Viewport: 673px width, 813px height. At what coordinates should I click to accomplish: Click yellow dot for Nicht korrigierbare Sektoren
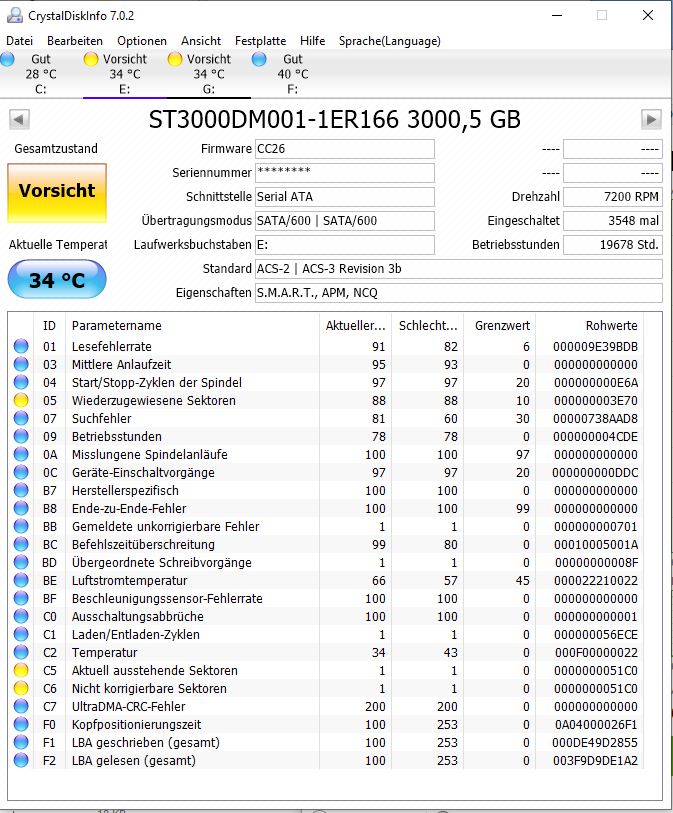pos(21,688)
